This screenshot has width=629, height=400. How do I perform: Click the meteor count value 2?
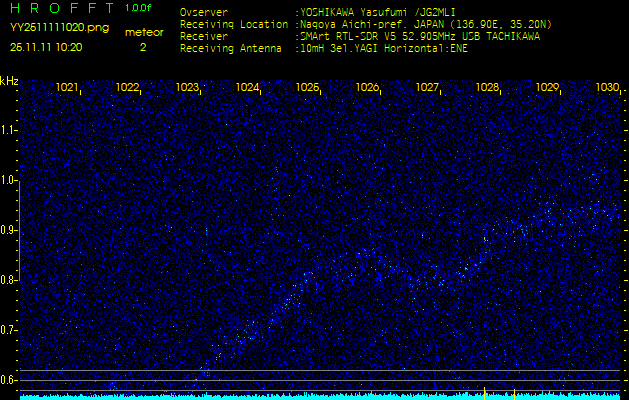[x=142, y=47]
